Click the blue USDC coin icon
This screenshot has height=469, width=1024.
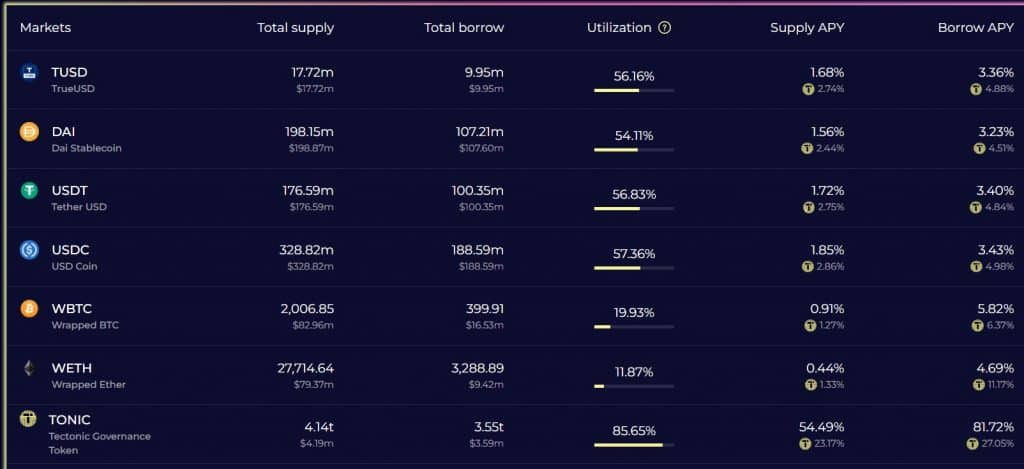[29, 250]
